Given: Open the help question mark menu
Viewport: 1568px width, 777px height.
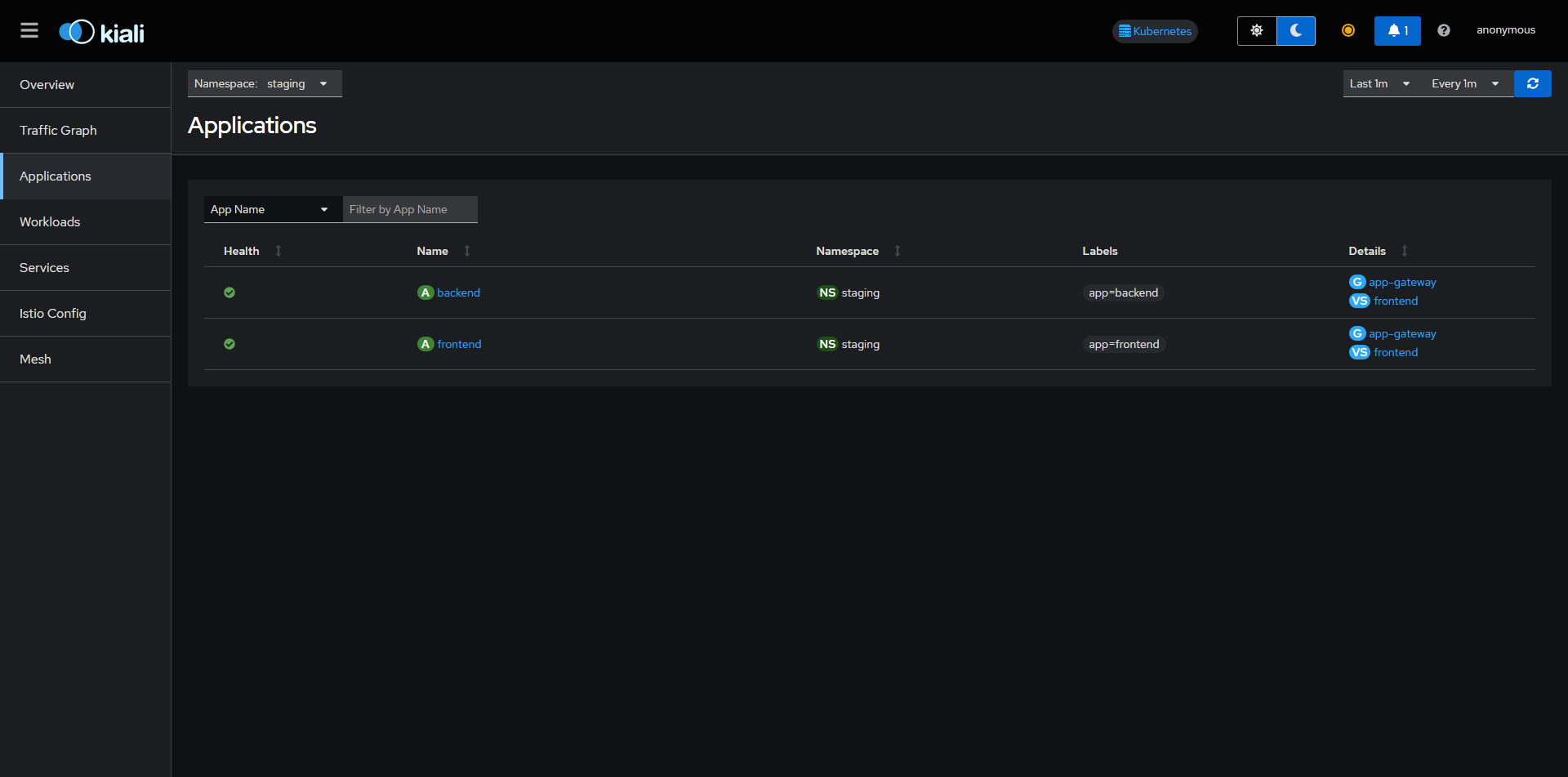Looking at the screenshot, I should [x=1442, y=30].
